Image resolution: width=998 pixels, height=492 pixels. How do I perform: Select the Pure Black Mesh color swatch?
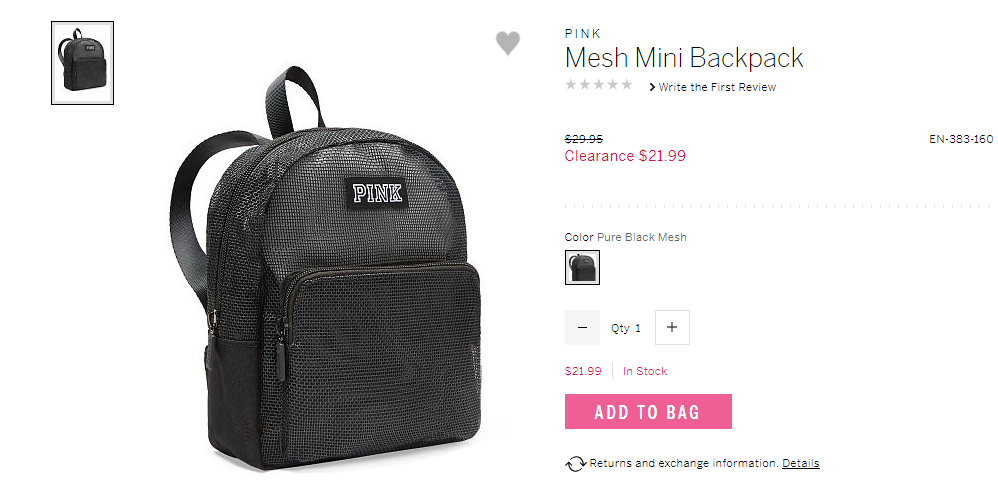click(582, 267)
